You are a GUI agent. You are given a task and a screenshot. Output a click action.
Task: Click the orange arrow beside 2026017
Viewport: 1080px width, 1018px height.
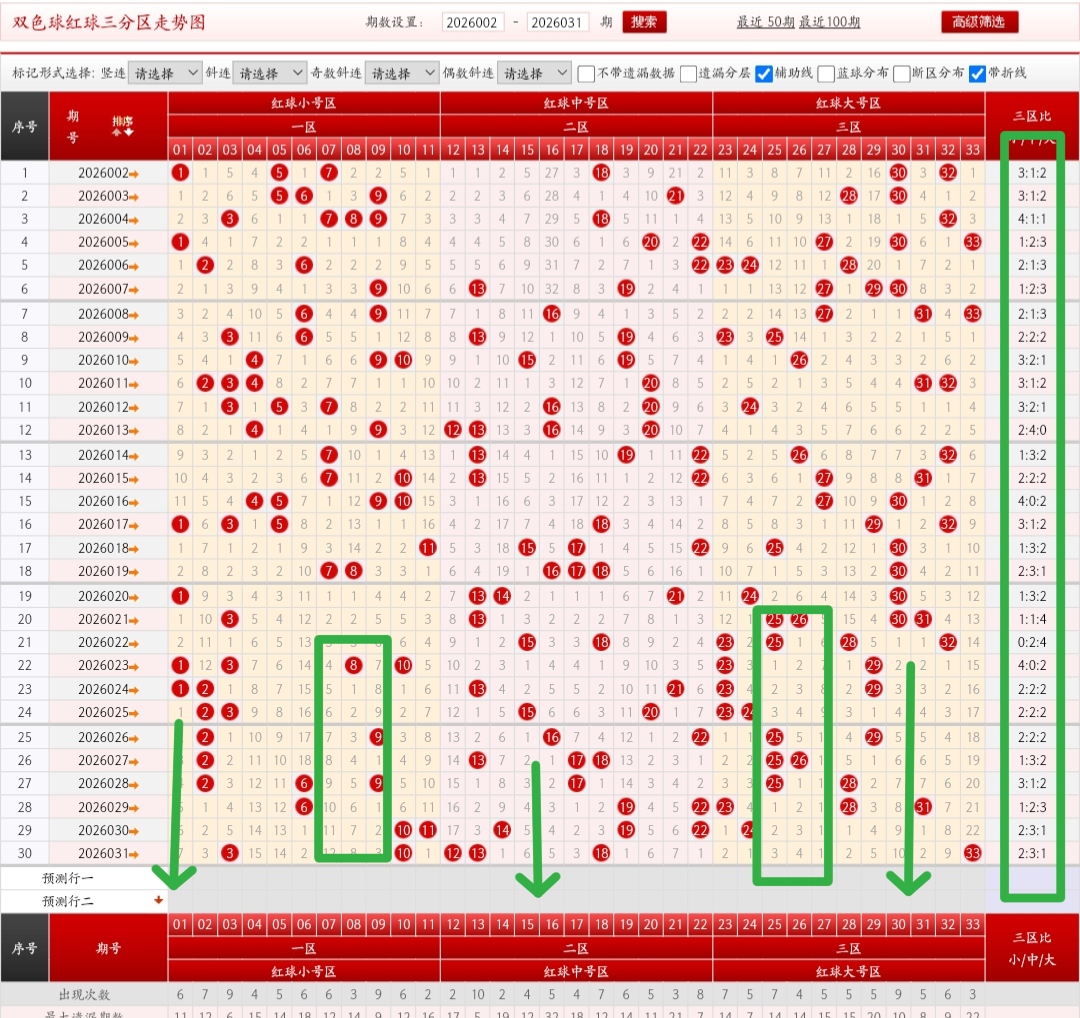134,526
